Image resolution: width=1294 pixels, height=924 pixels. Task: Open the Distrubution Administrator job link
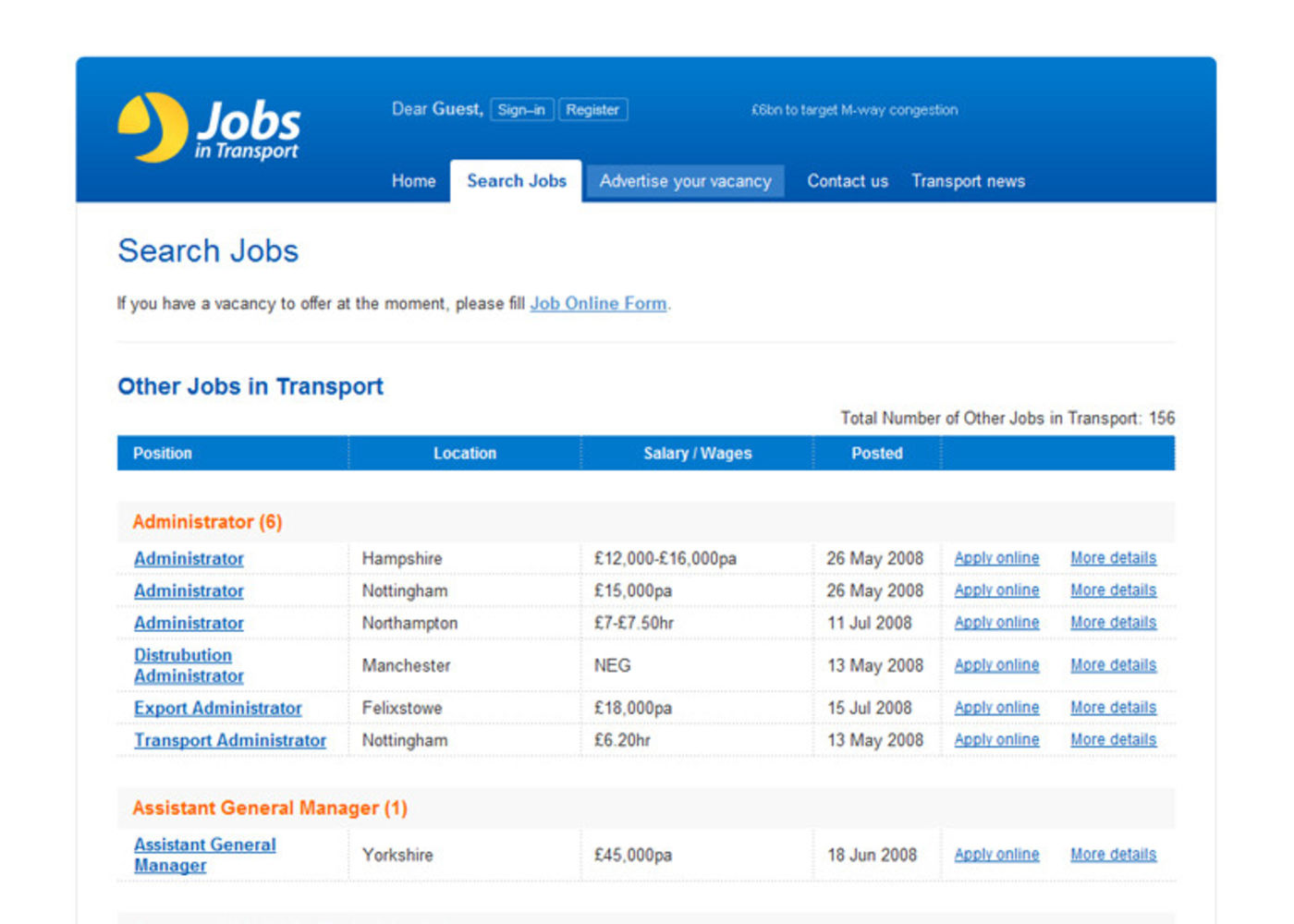click(x=189, y=665)
